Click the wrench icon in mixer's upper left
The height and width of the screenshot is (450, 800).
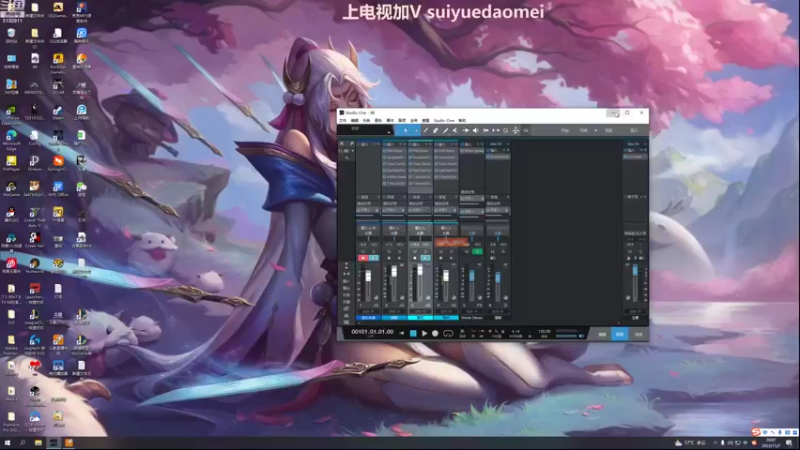[x=352, y=143]
